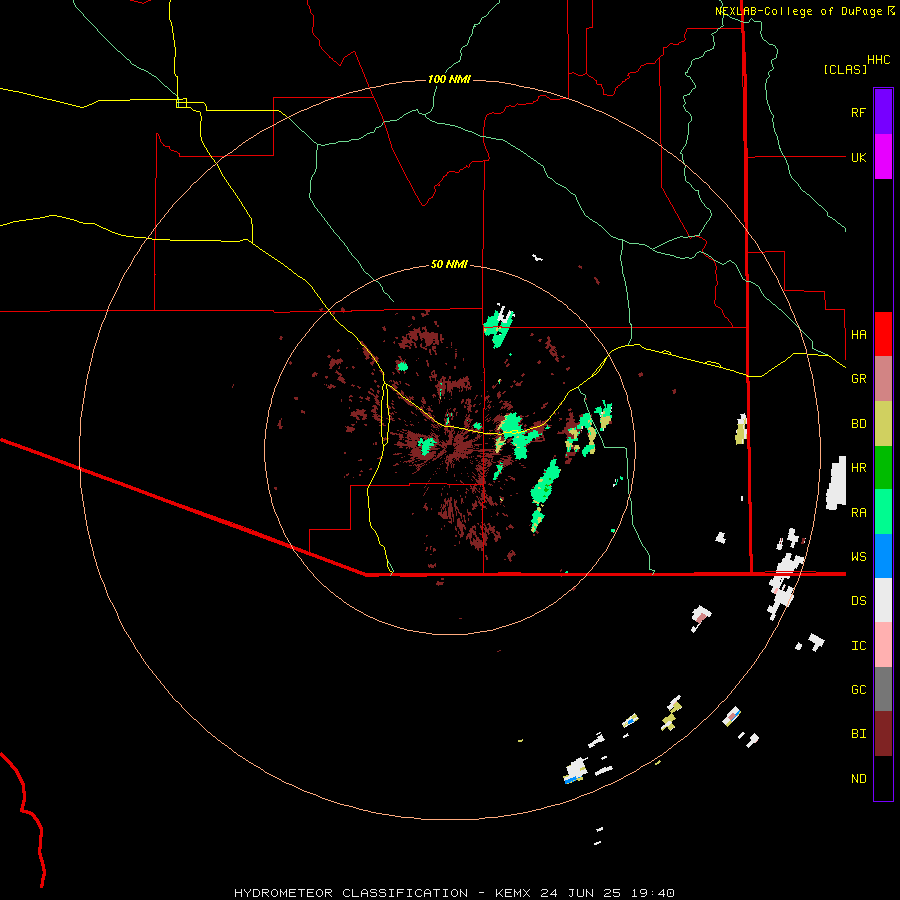Screen dimensions: 900x900
Task: Click the GR legend label
Action: pos(858,379)
